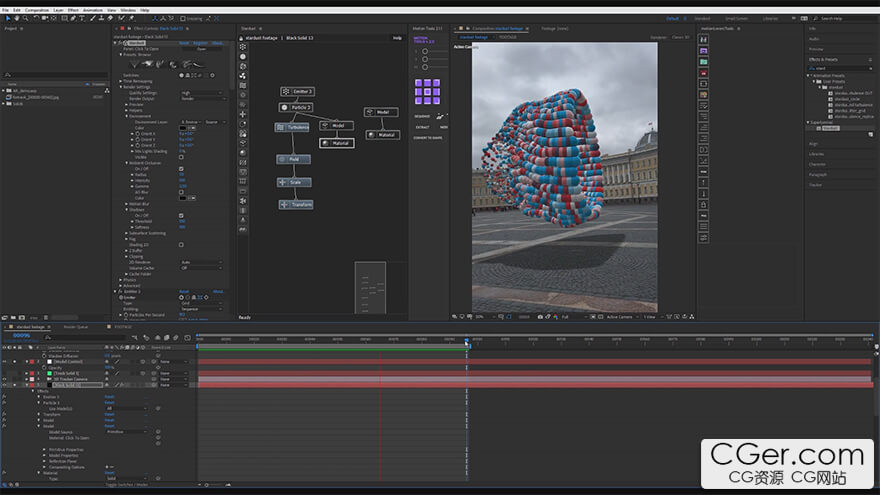The width and height of the screenshot is (880, 495).
Task: Click the snapshot camera icon under viewer
Action: pyautogui.click(x=540, y=317)
